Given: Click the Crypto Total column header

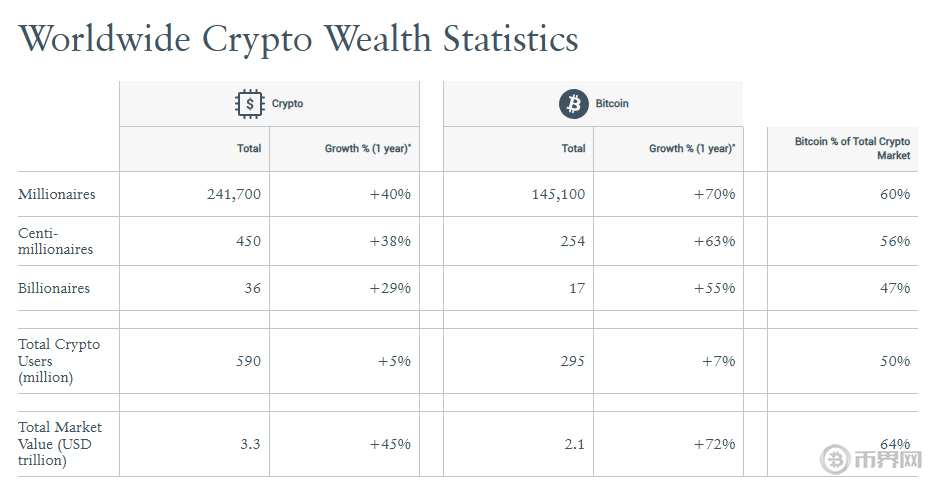Looking at the screenshot, I should click(249, 148).
